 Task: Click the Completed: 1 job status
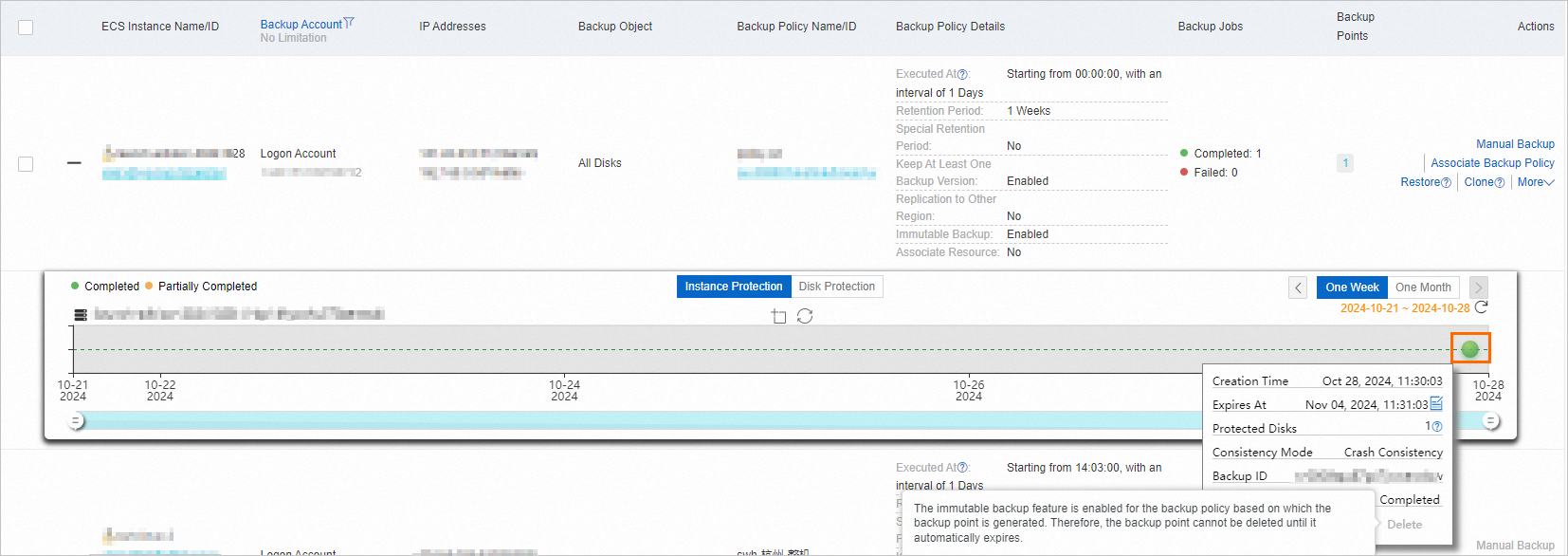1221,154
